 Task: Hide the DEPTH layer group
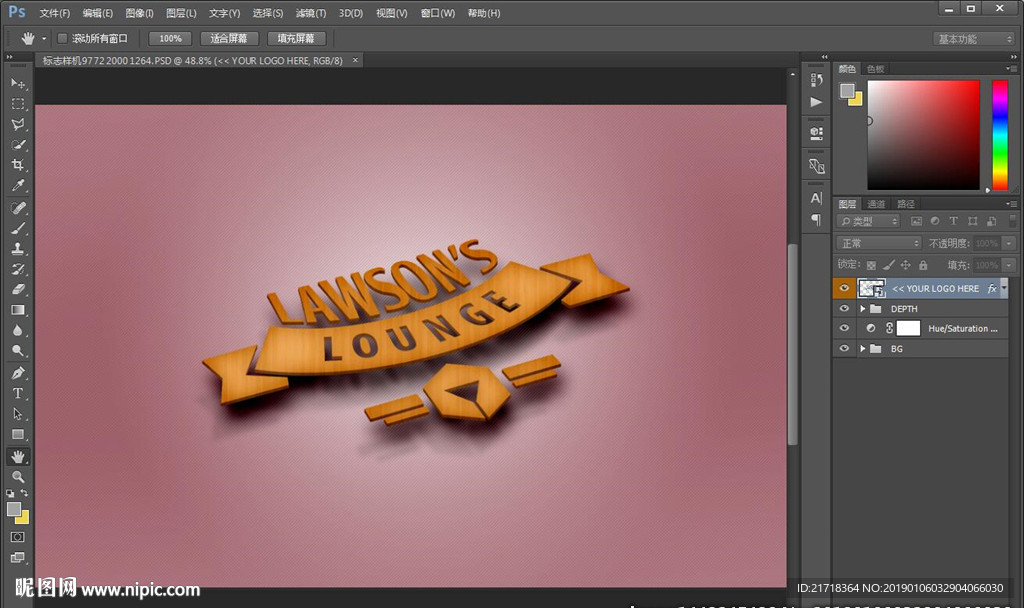click(x=844, y=308)
